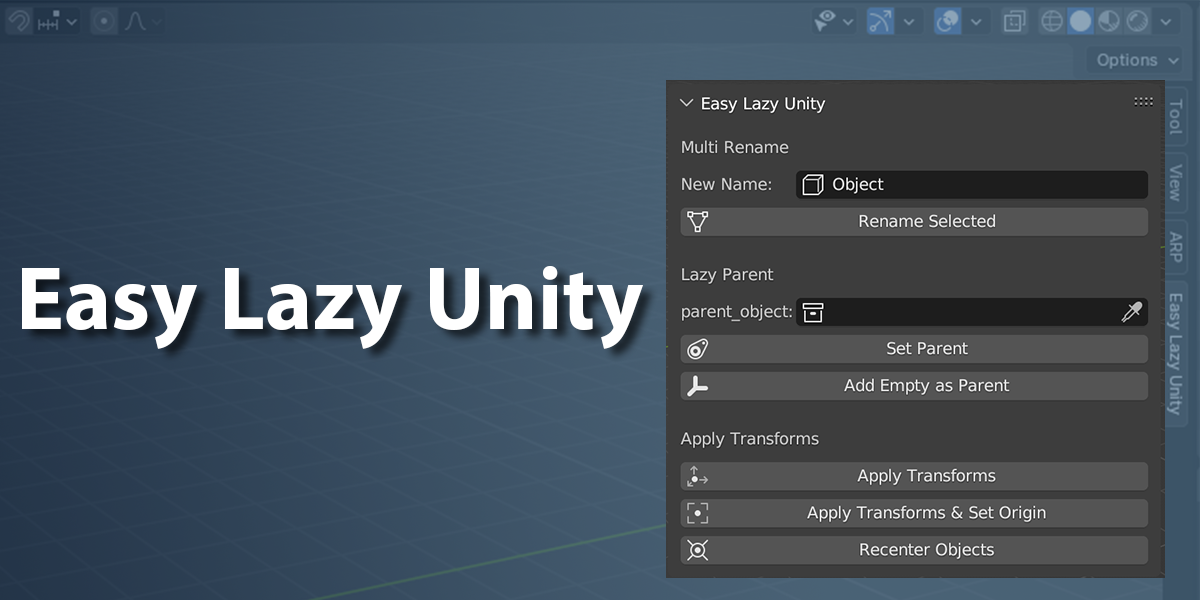1200x600 pixels.
Task: Collapse the Easy Lazy Unity panel header
Action: point(686,103)
